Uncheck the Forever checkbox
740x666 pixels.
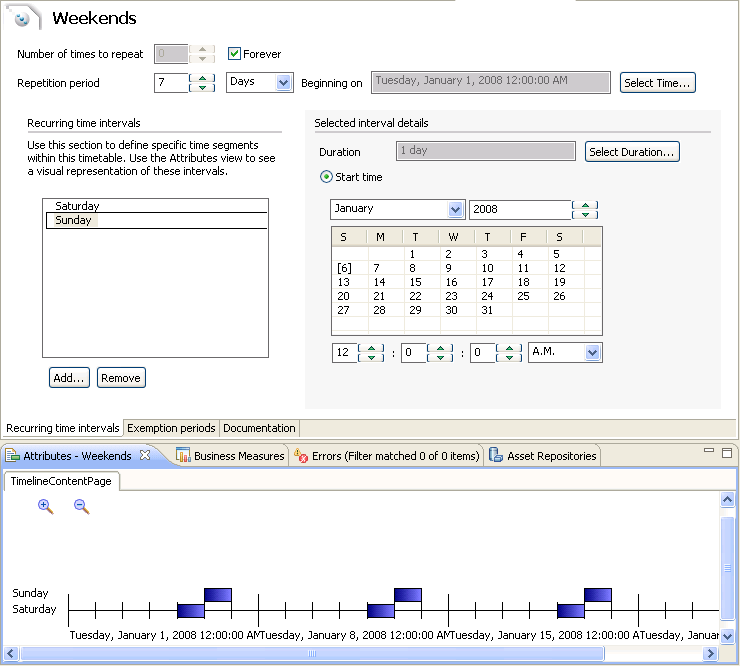pyautogui.click(x=234, y=53)
